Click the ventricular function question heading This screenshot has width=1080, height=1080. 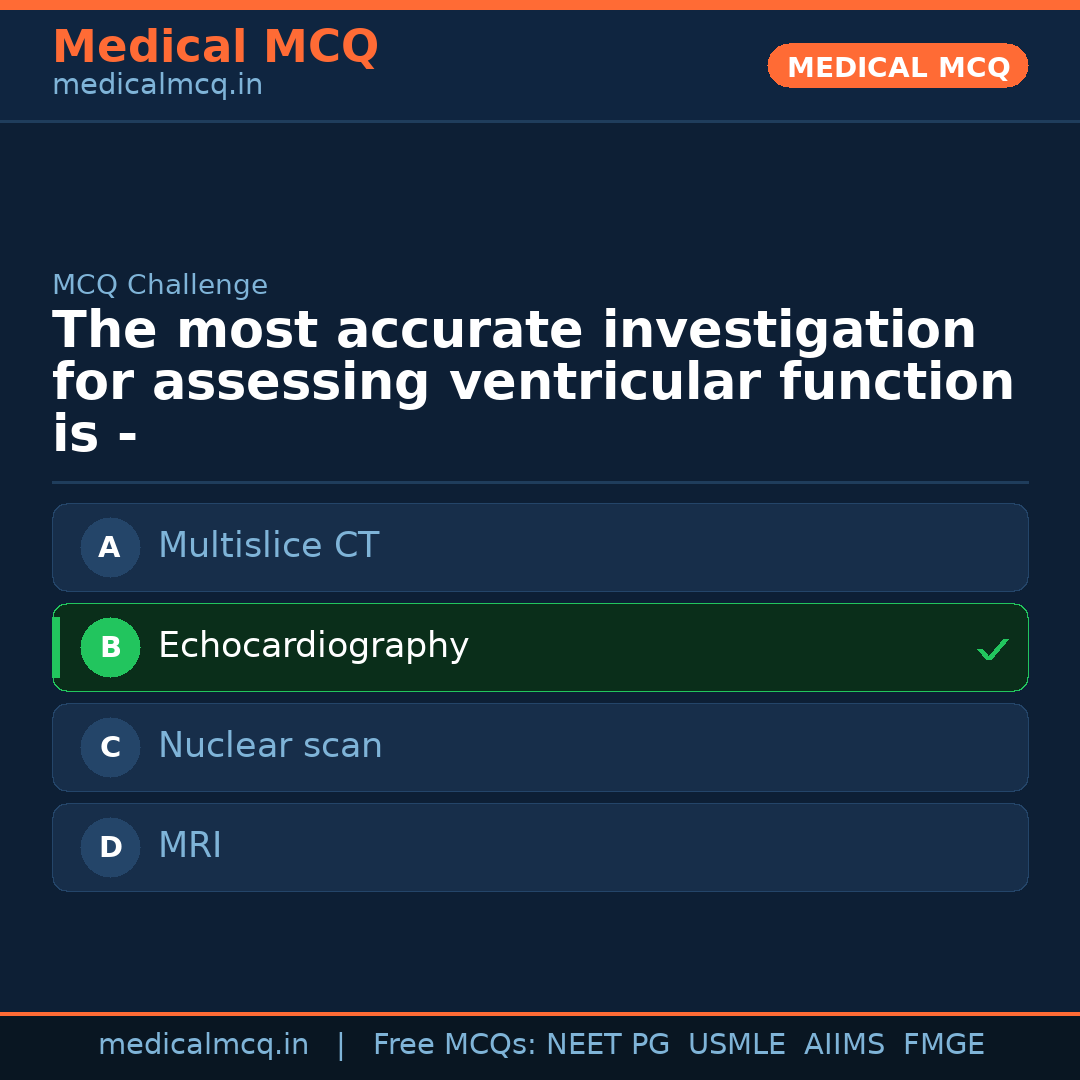coord(533,382)
